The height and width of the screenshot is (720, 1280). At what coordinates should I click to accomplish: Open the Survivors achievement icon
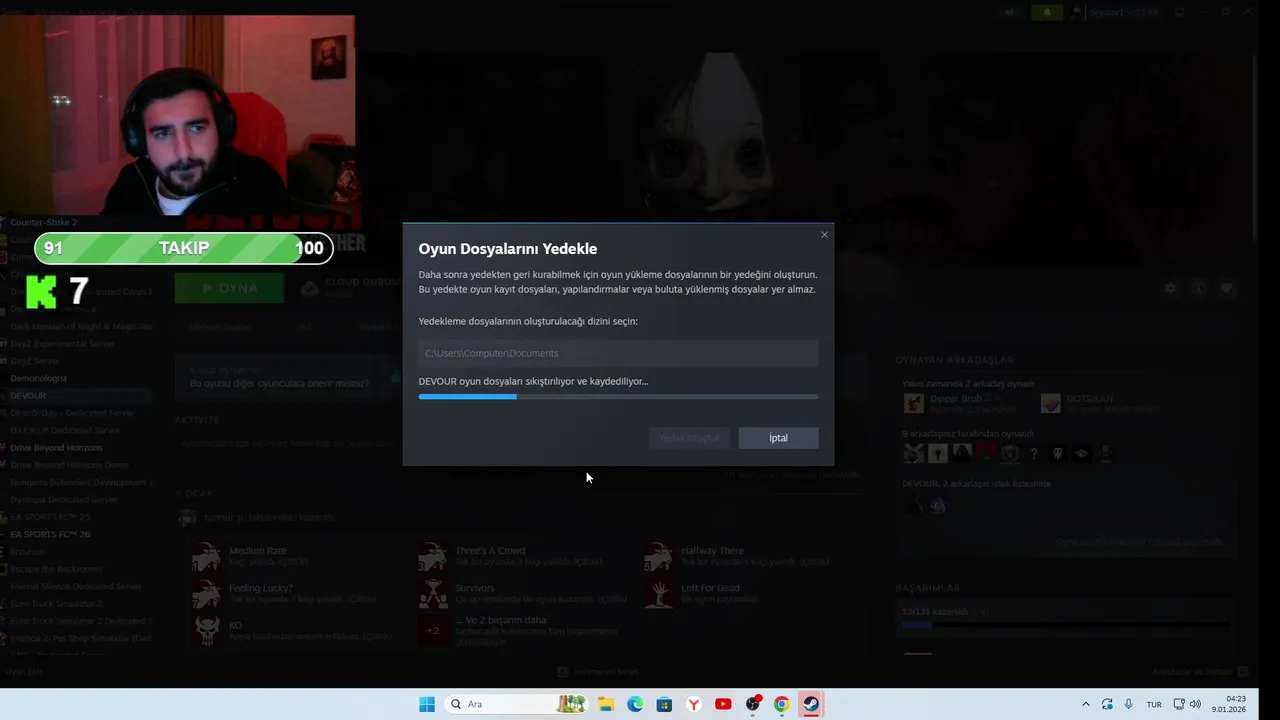tap(433, 593)
